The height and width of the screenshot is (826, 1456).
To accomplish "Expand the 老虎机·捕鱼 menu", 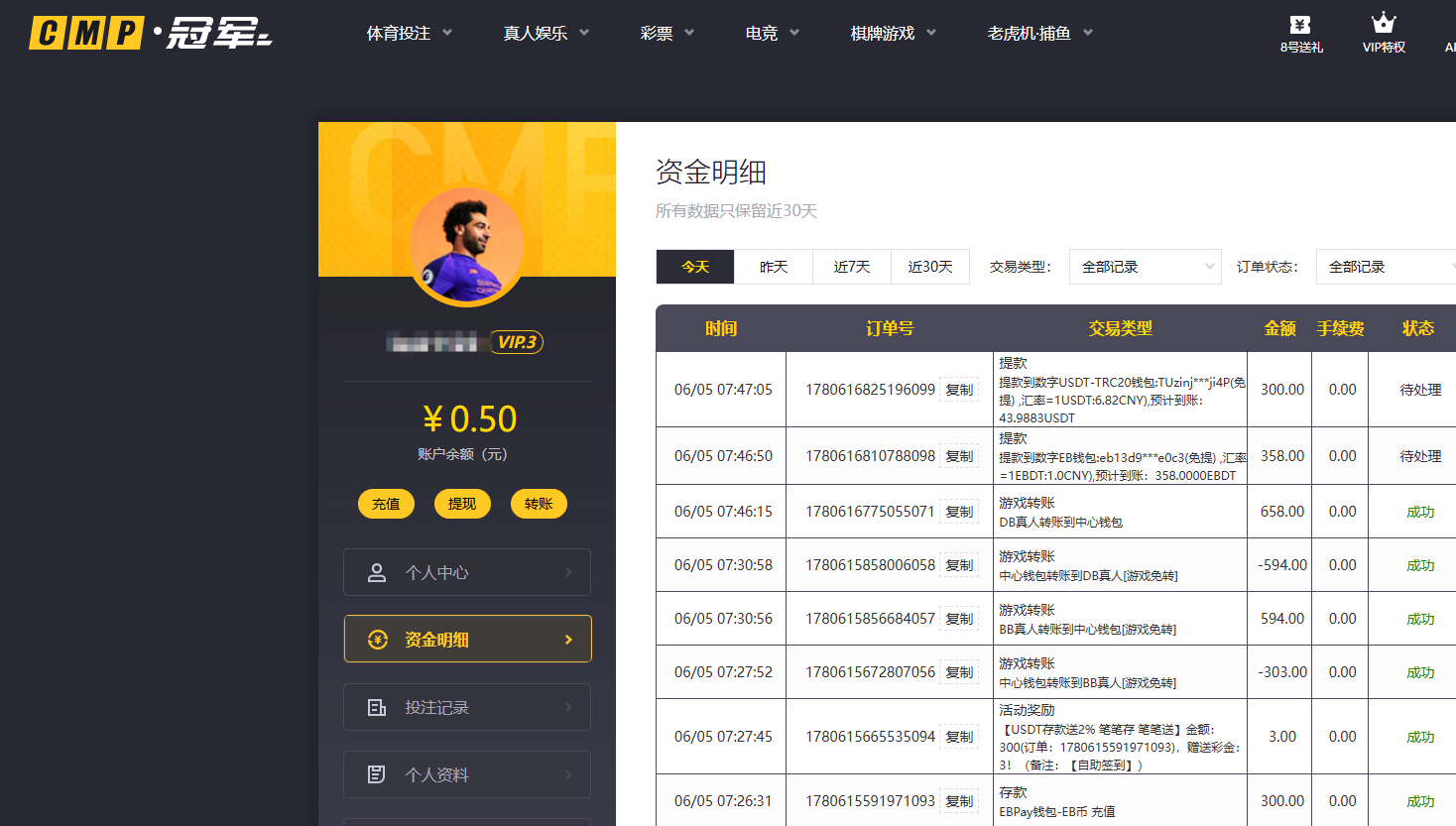I will 1040,33.
